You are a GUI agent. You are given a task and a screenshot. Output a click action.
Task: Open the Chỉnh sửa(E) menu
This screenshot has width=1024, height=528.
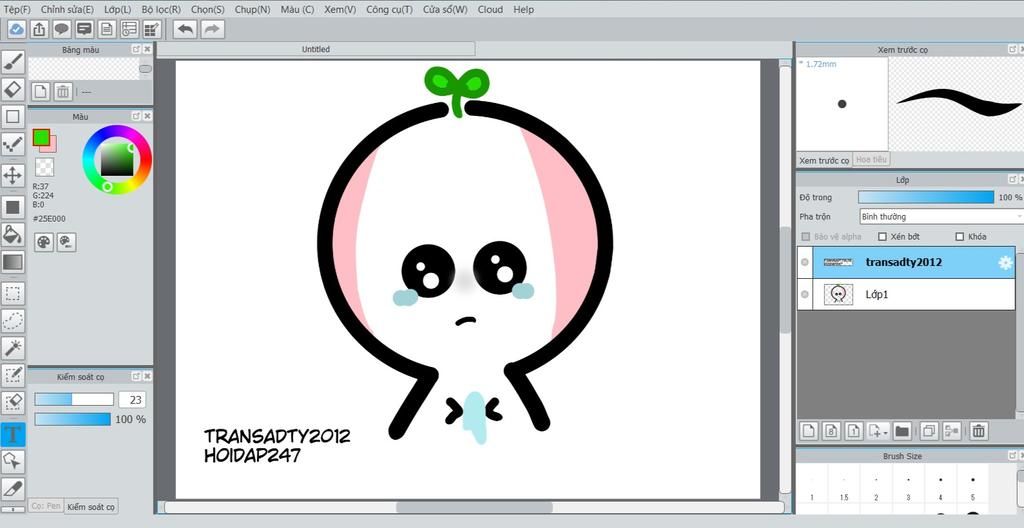click(x=67, y=9)
